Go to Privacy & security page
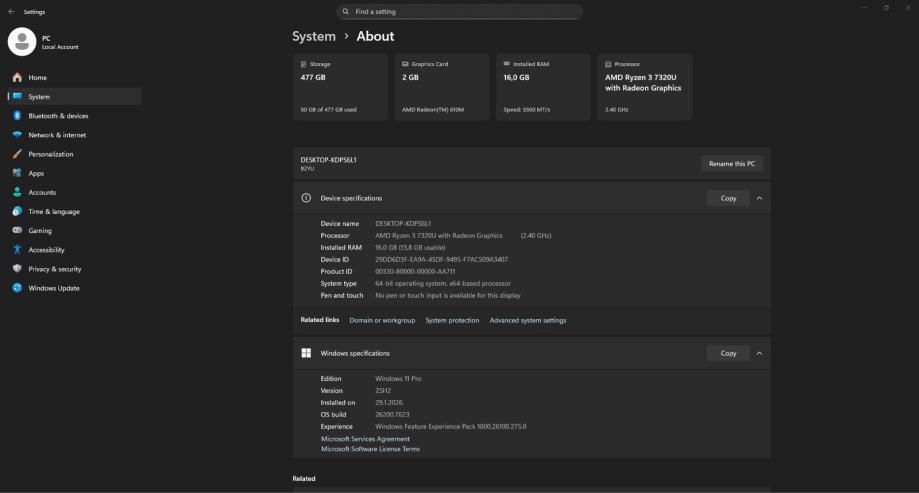This screenshot has width=919, height=493. [x=54, y=269]
